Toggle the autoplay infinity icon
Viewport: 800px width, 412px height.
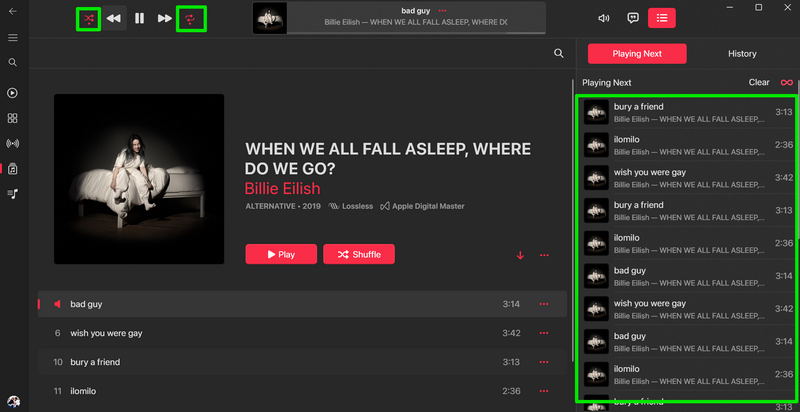point(787,83)
